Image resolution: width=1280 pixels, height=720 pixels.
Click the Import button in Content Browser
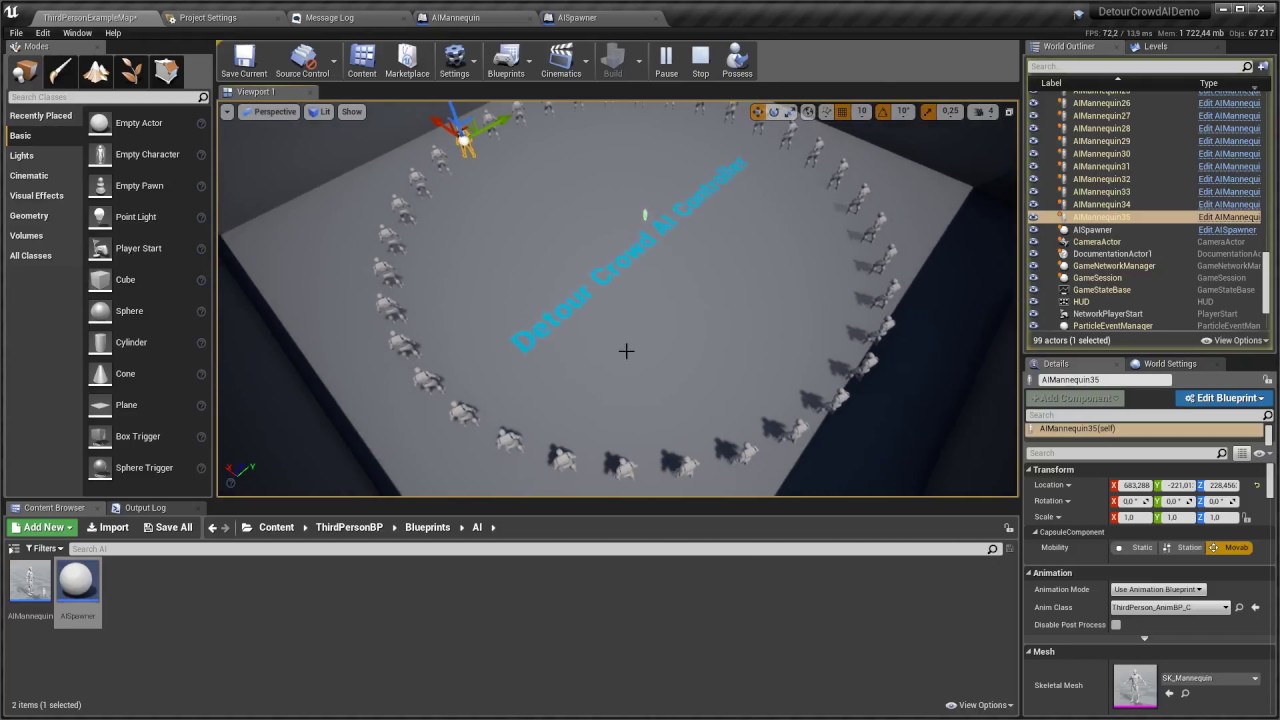coord(108,527)
